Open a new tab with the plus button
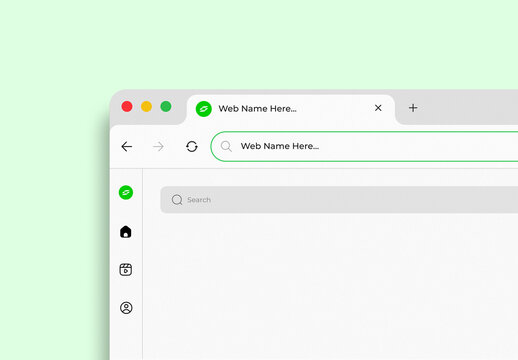Screen dimensions: 518x360 [413, 108]
